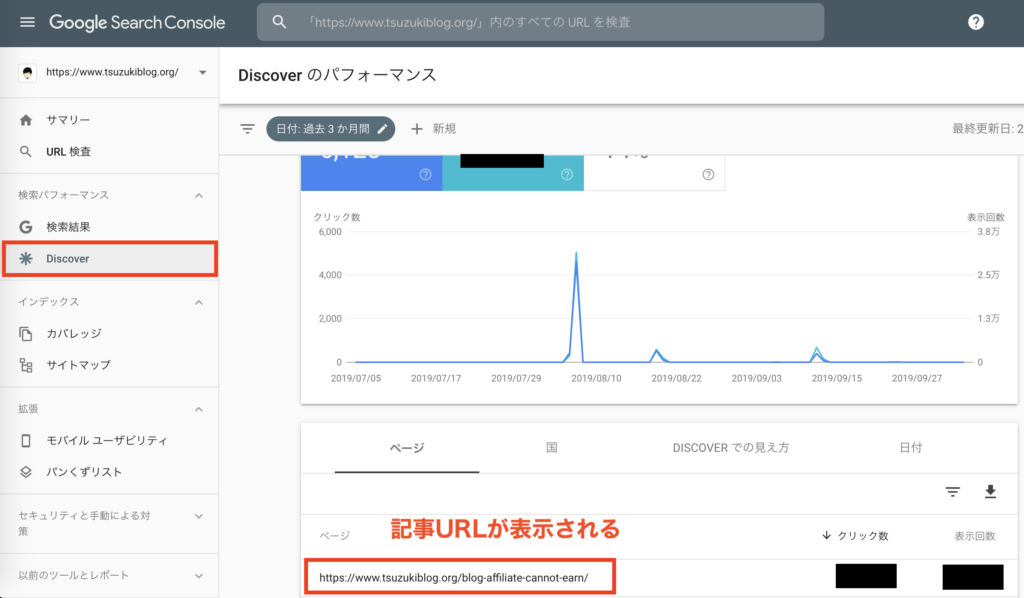Add a new filter with 新規

pos(434,129)
